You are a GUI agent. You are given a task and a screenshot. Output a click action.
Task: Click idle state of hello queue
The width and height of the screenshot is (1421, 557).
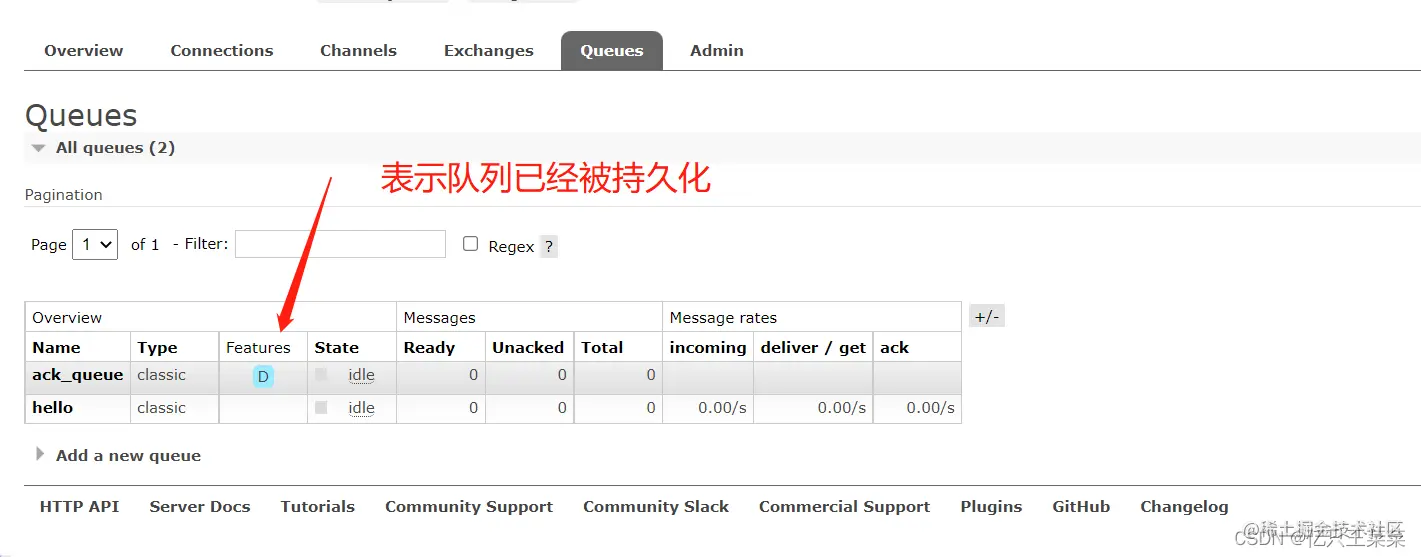361,408
